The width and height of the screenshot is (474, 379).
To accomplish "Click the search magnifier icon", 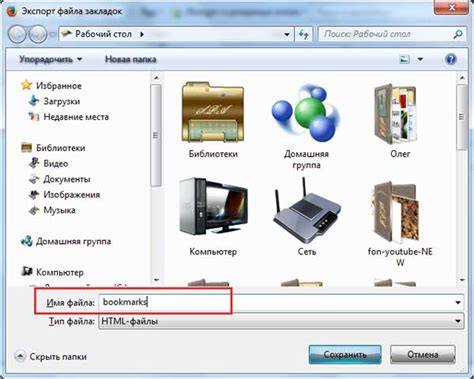I will coord(458,34).
